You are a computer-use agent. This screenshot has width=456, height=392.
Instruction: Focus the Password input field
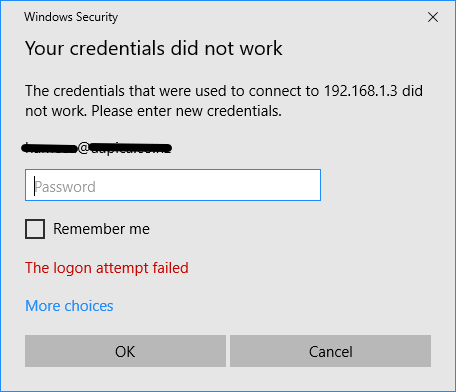click(173, 185)
